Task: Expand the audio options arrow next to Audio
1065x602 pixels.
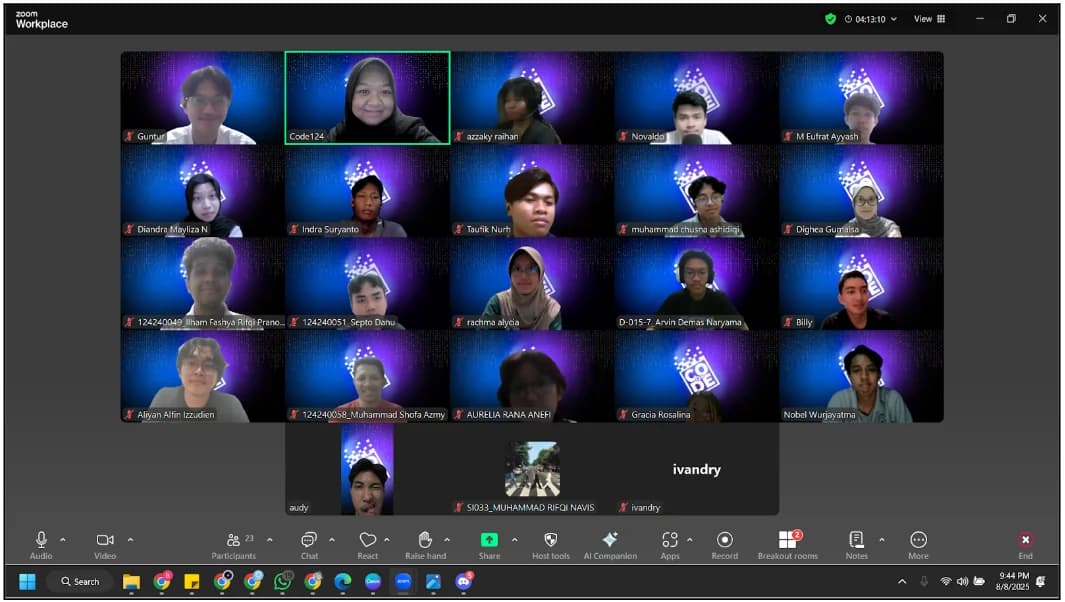Action: tap(63, 540)
